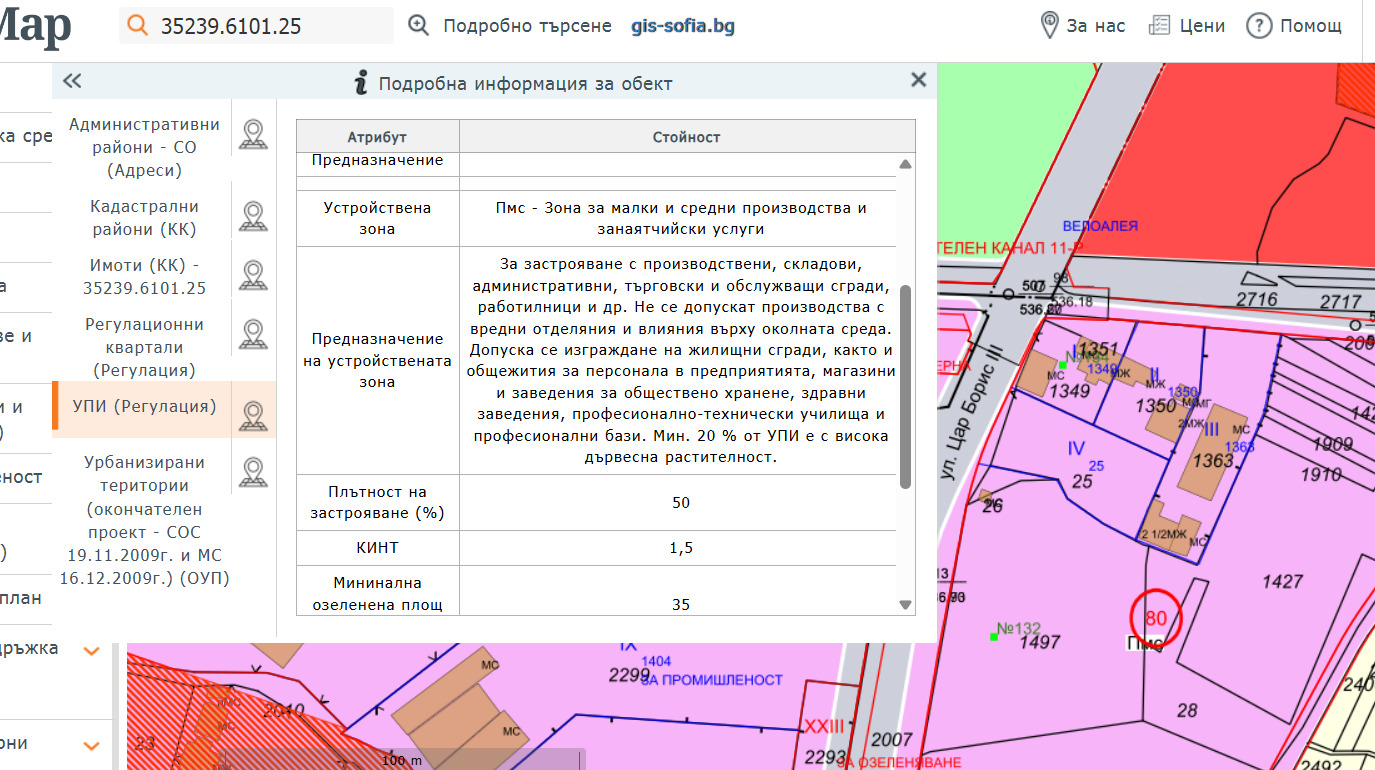Collapse info panel with double chevron

pos(71,82)
